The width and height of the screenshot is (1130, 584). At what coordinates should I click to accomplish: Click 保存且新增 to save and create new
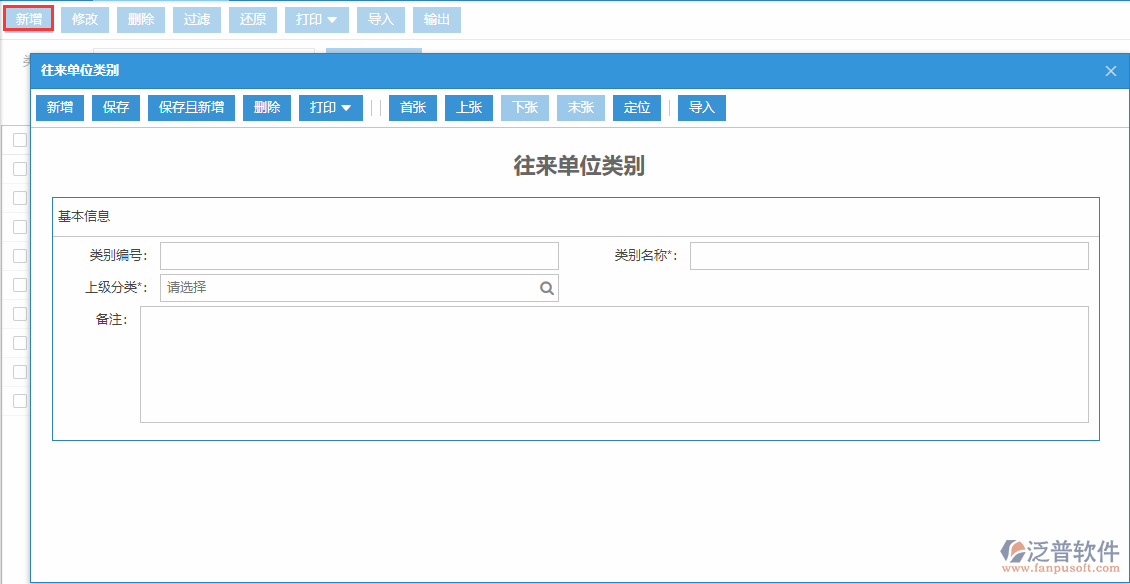(191, 107)
